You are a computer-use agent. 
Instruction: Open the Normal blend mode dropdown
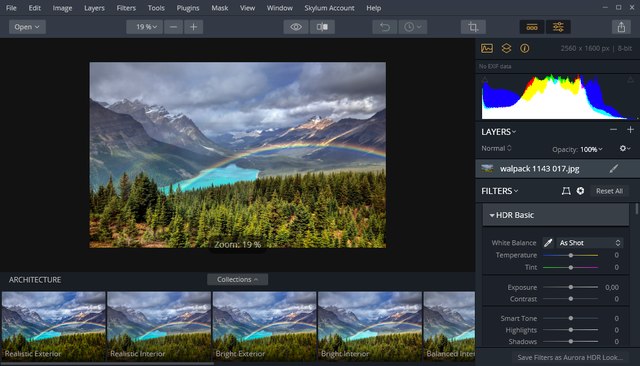pos(496,149)
